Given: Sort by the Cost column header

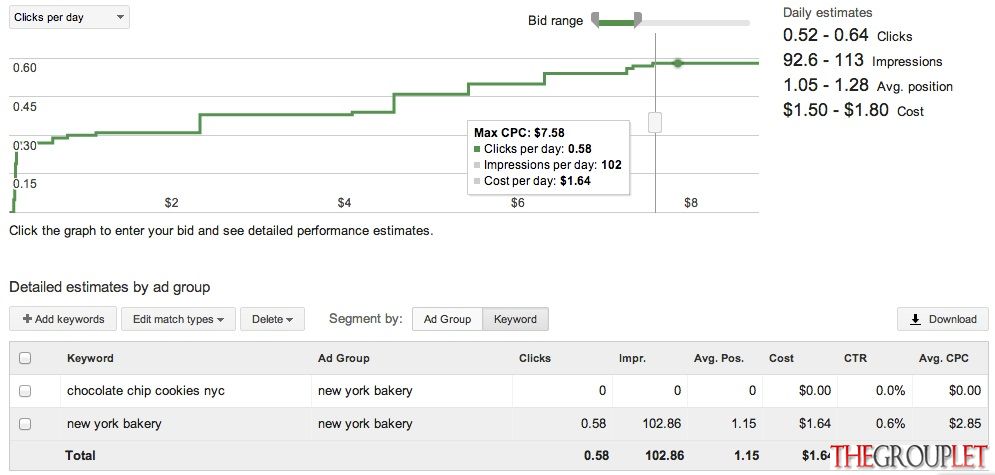Looking at the screenshot, I should [781, 358].
